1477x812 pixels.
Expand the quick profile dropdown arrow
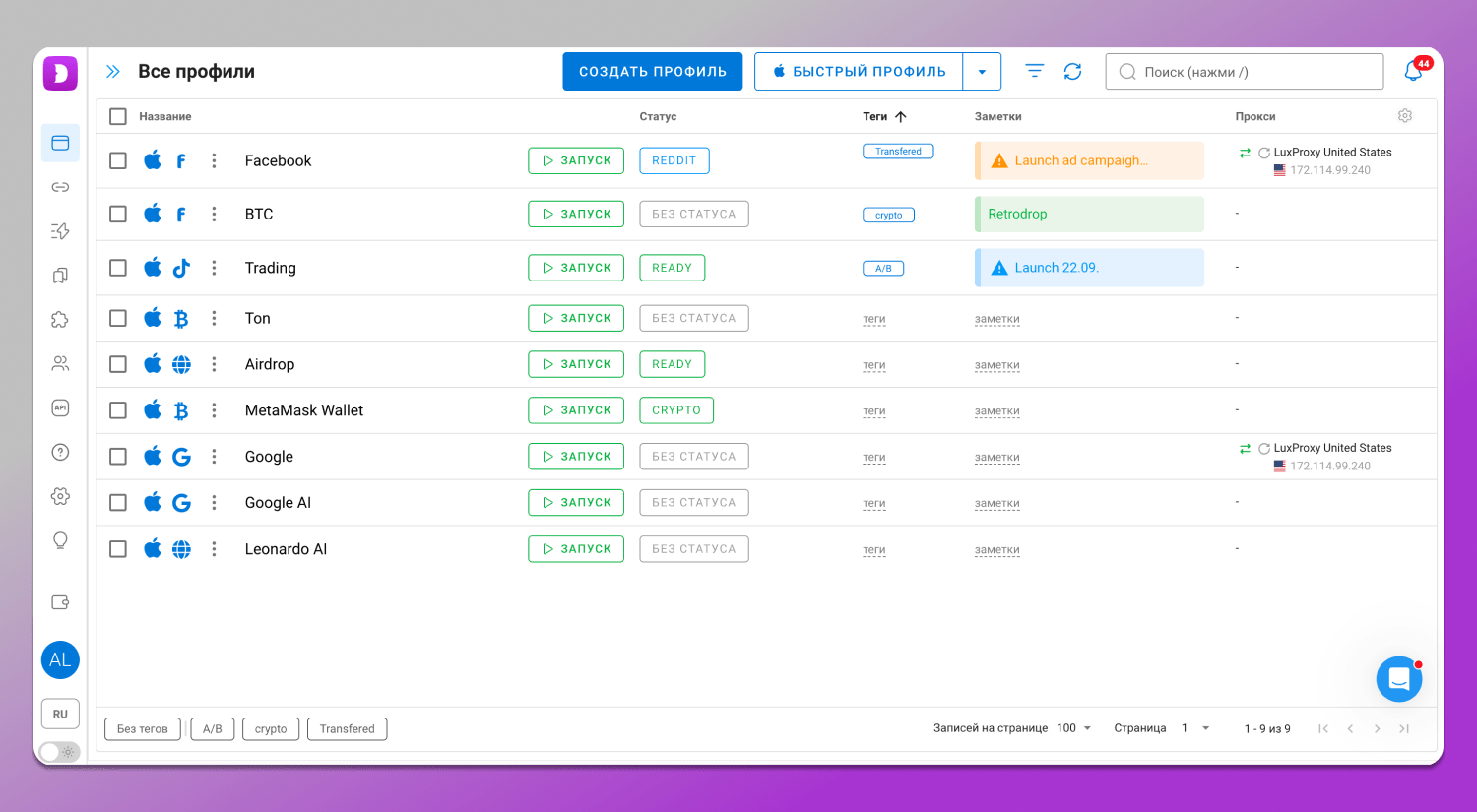tap(982, 72)
